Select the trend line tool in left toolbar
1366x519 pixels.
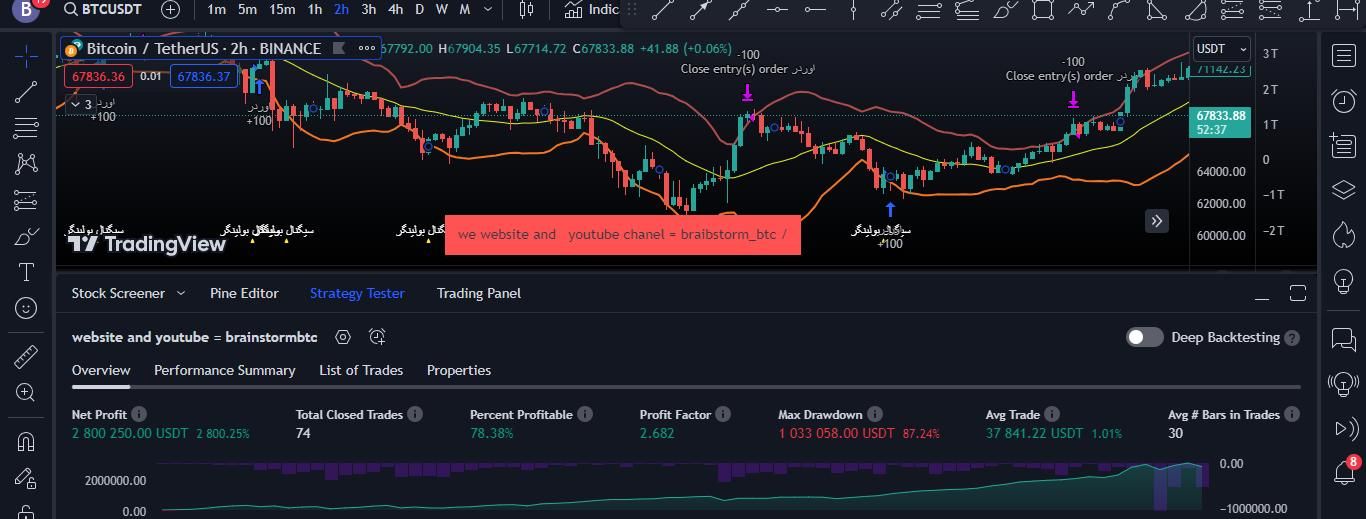[27, 92]
